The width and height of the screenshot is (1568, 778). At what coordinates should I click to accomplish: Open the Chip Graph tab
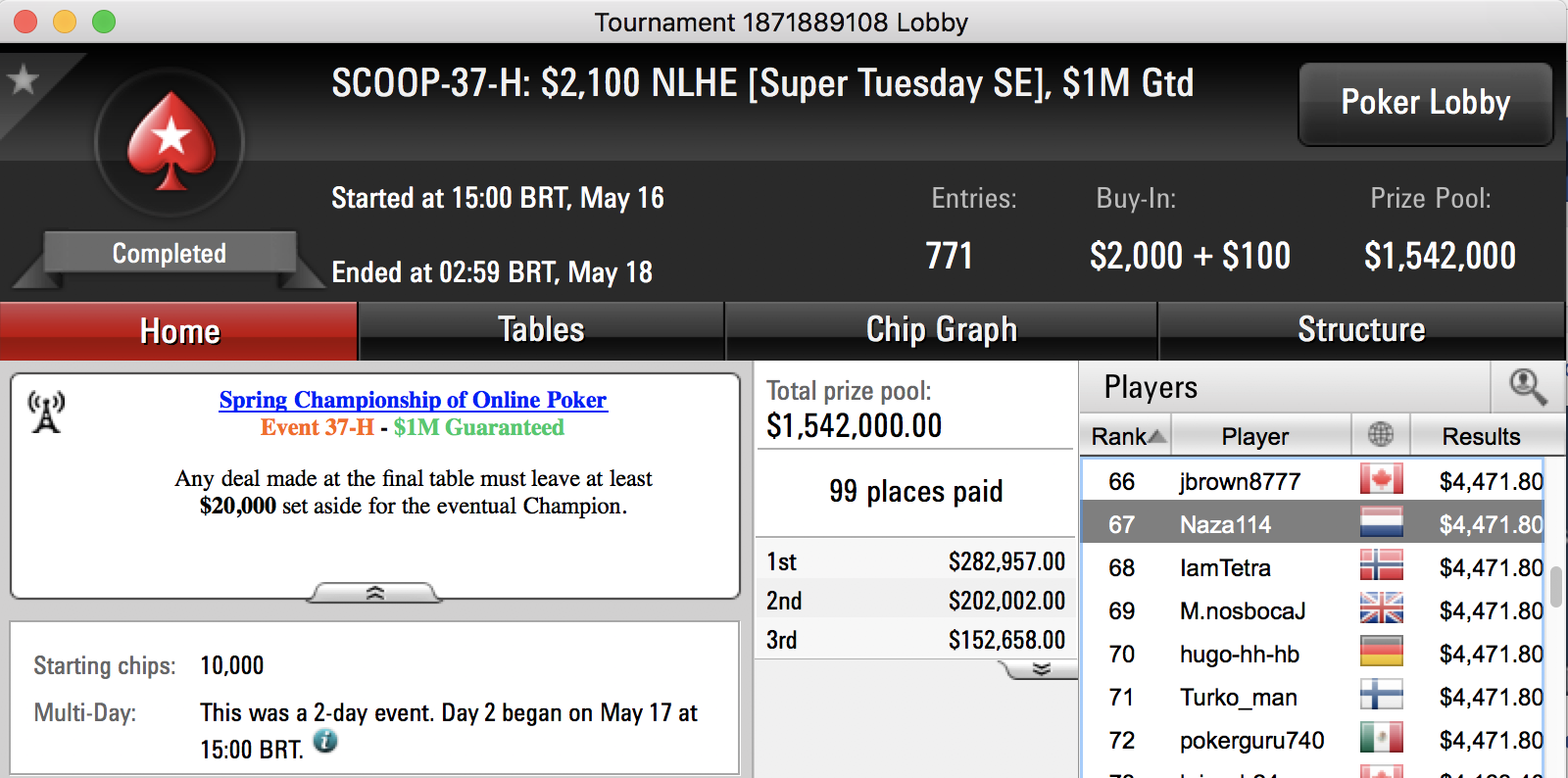click(941, 330)
